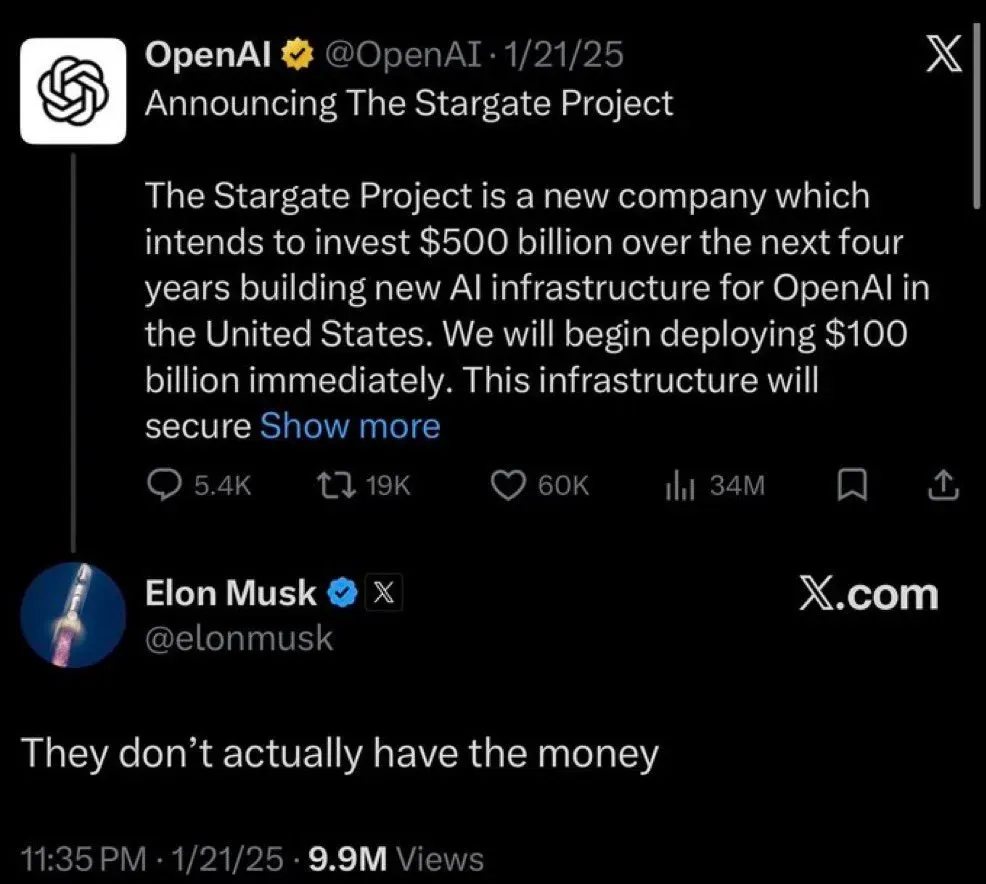This screenshot has width=986, height=884.
Task: Open the reply icon on OpenAI's tweet
Action: (x=164, y=486)
